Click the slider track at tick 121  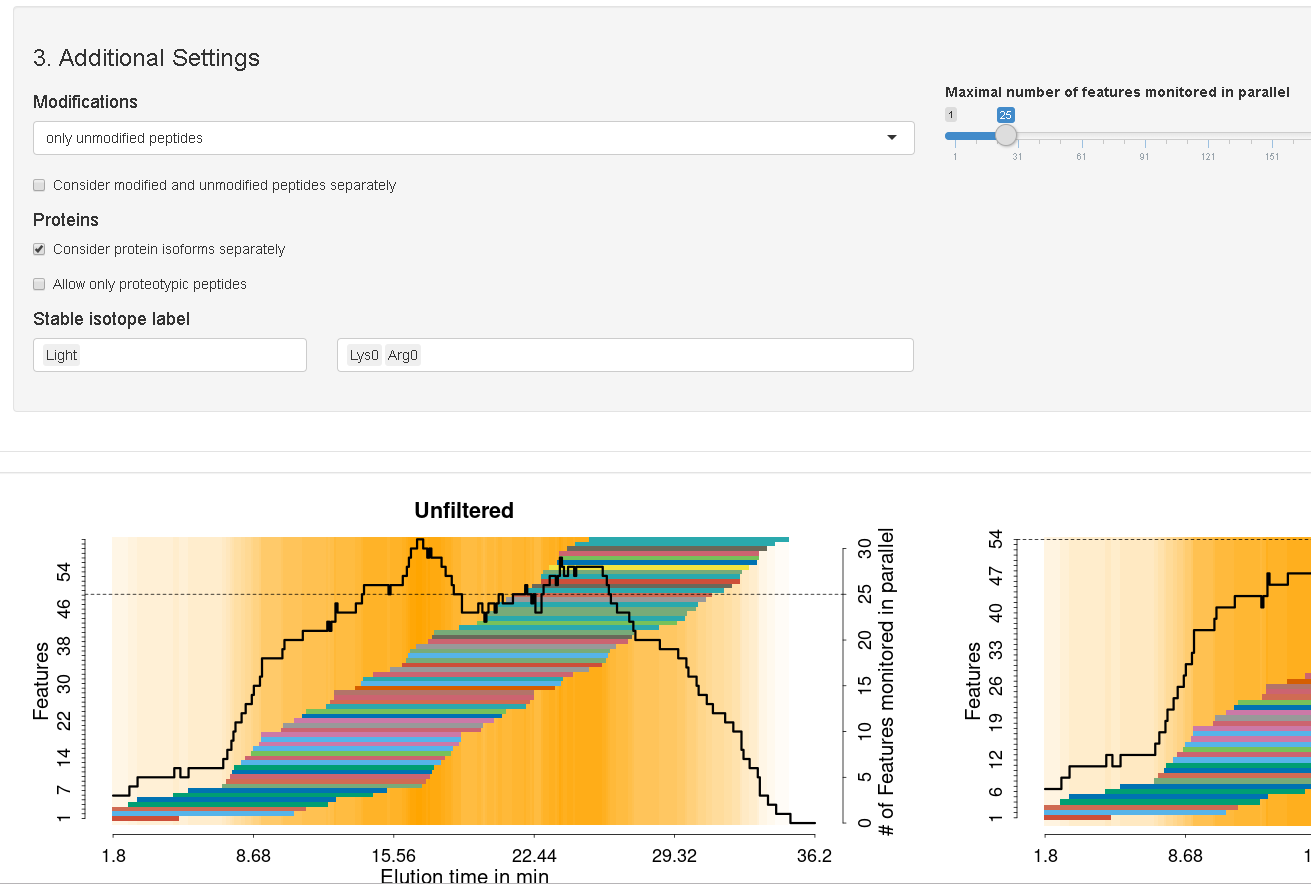pos(1208,136)
